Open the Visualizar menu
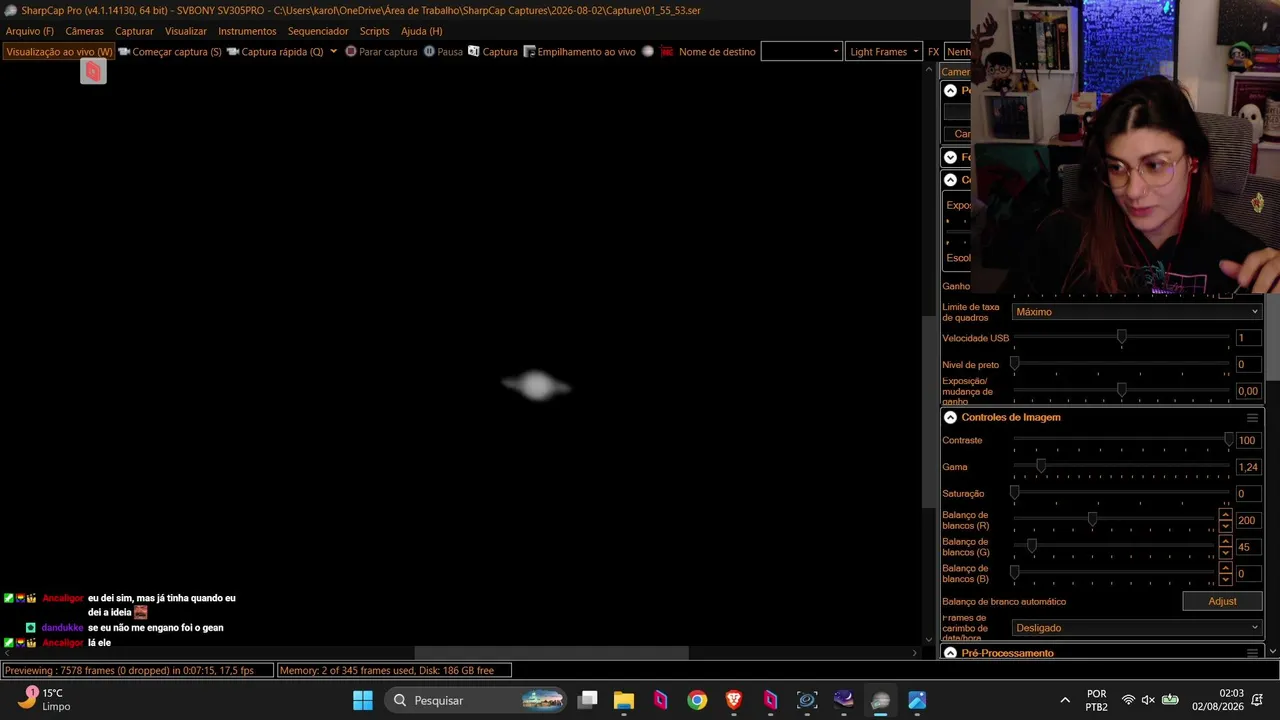The height and width of the screenshot is (720, 1280). click(186, 31)
